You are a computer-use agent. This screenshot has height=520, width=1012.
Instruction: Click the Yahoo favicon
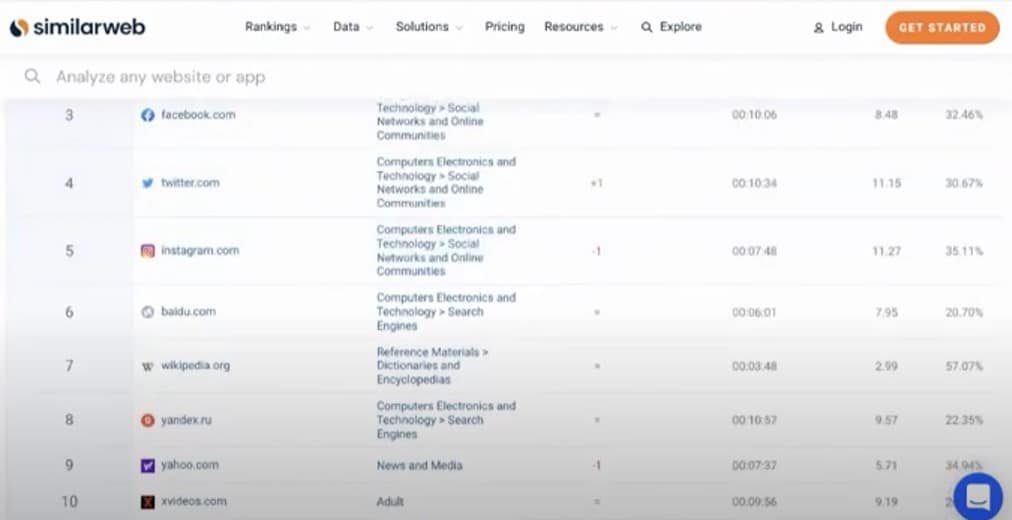click(x=148, y=465)
